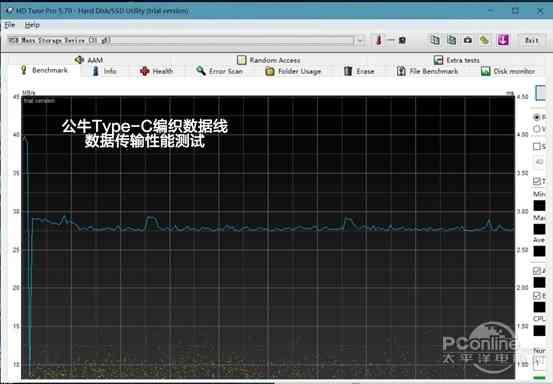Select the second Write radio button

click(537, 129)
